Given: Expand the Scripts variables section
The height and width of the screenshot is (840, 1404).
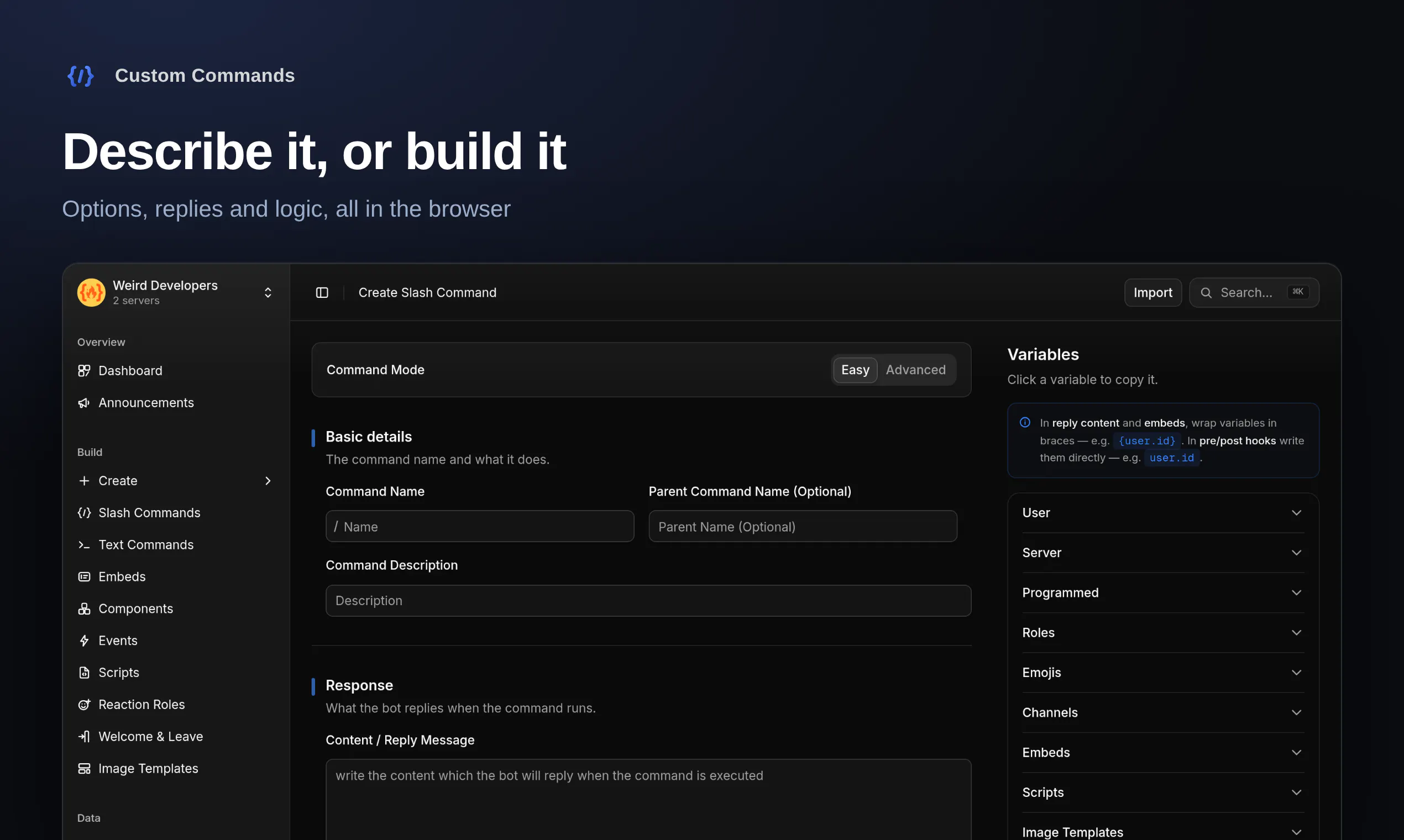Looking at the screenshot, I should (1163, 792).
